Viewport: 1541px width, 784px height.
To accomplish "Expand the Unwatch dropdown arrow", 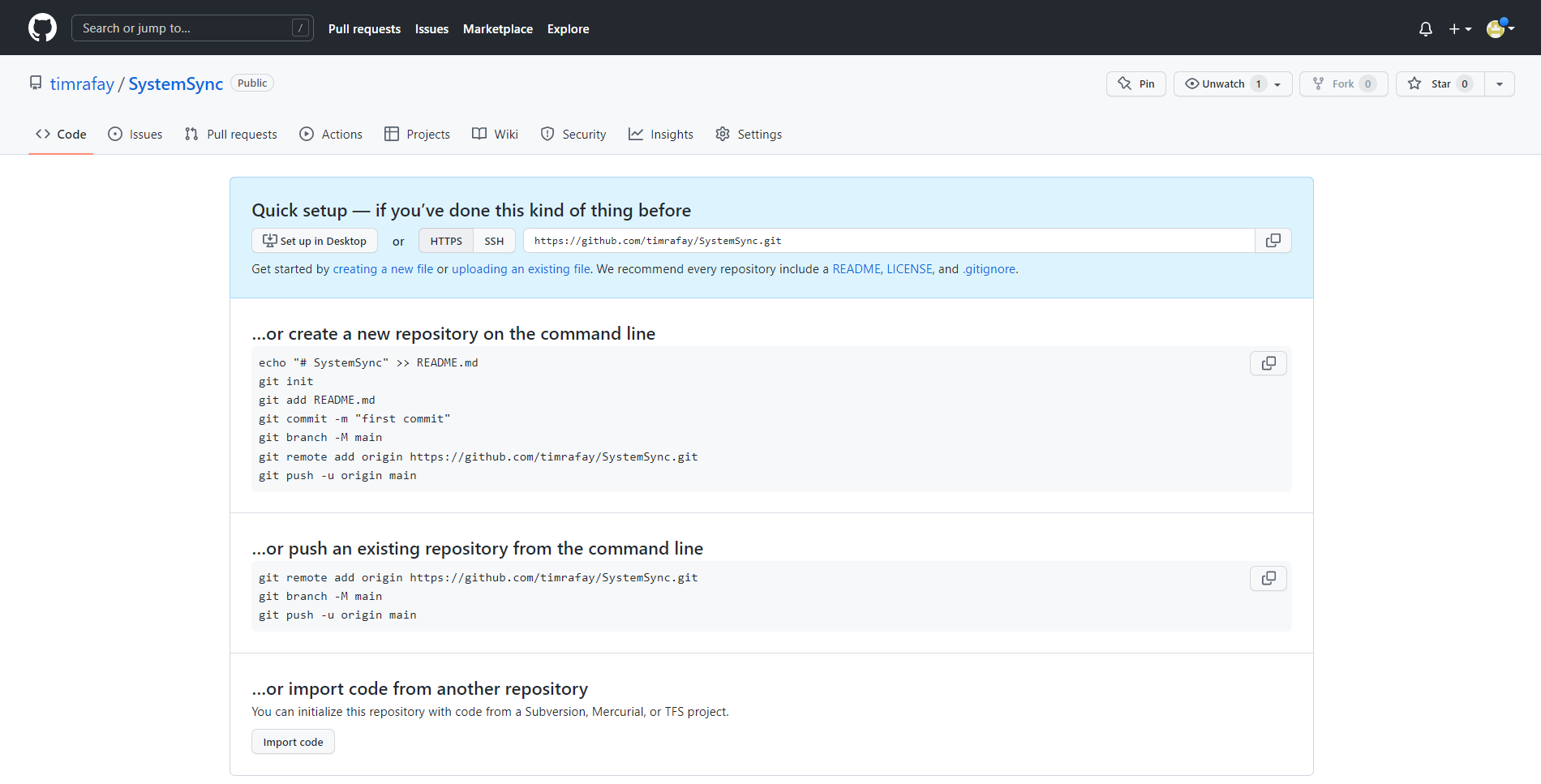I will (x=1277, y=84).
